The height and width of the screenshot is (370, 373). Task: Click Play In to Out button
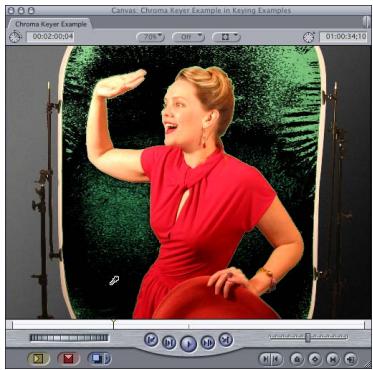pos(169,343)
